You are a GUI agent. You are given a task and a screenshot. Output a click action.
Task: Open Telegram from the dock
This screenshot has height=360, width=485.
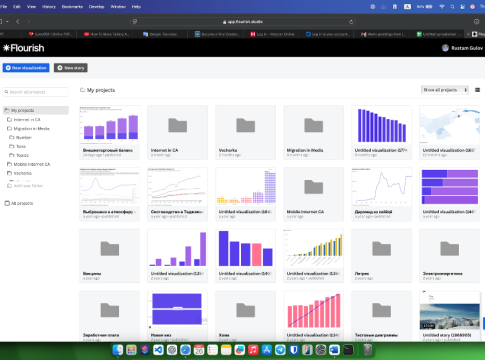280,350
